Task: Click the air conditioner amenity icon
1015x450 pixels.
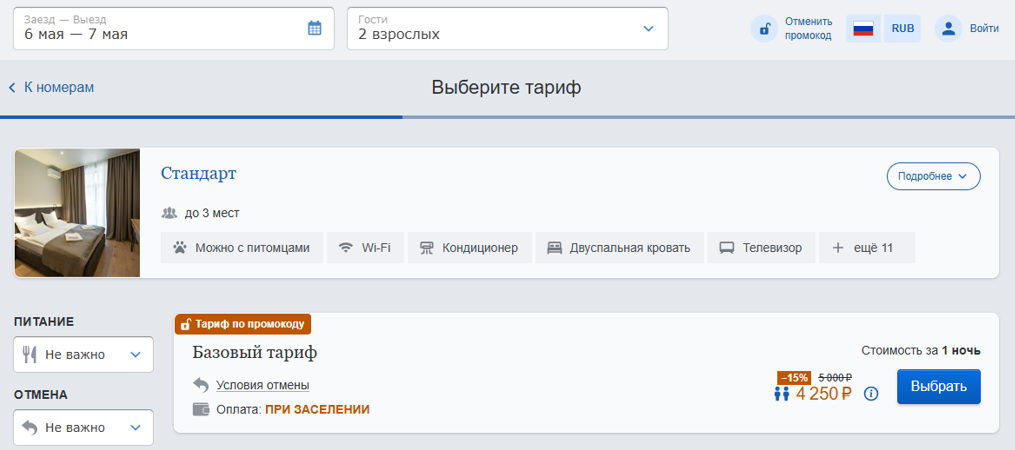Action: pos(427,248)
